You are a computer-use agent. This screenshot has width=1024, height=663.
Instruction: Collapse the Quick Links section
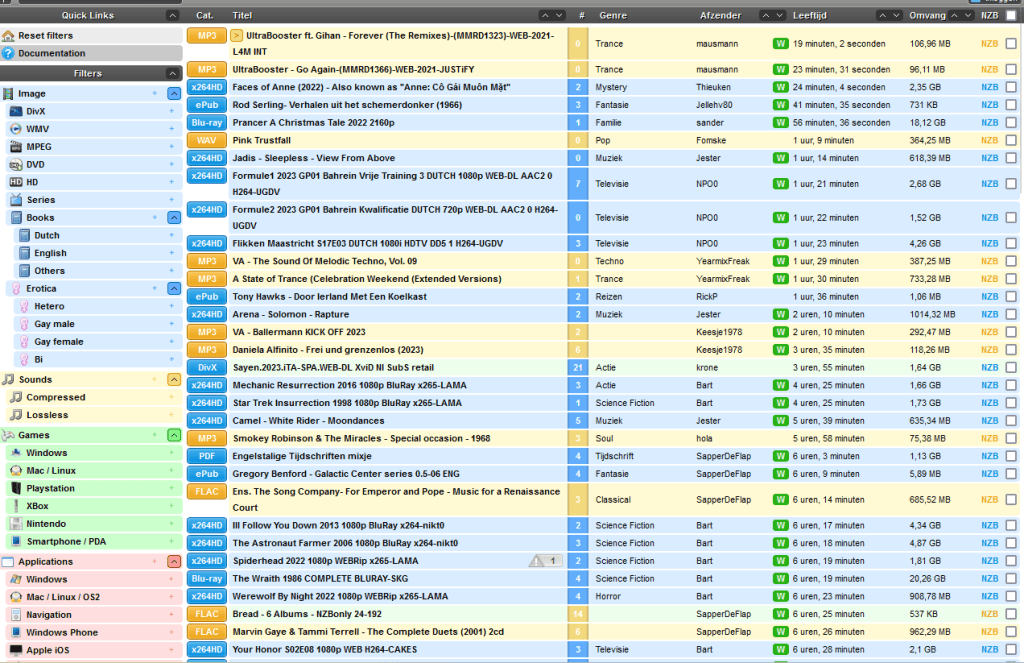pyautogui.click(x=174, y=16)
